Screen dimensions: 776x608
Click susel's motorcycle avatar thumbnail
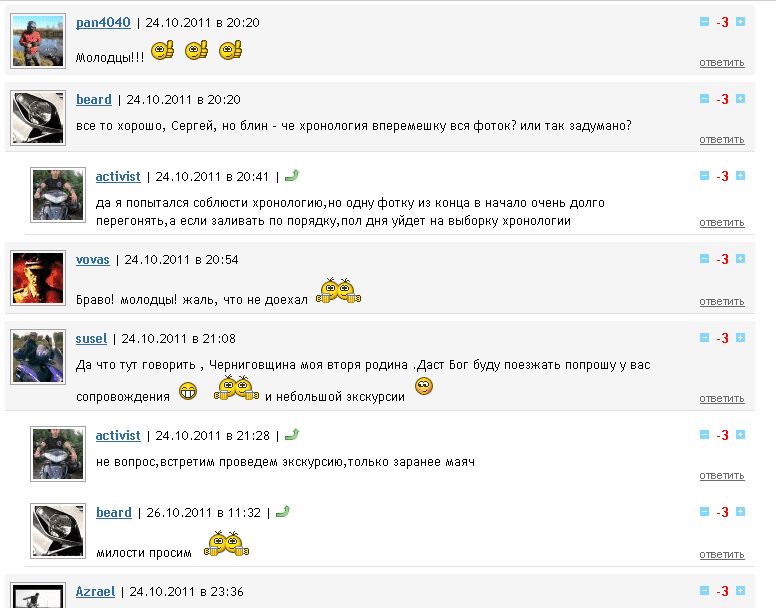click(38, 357)
